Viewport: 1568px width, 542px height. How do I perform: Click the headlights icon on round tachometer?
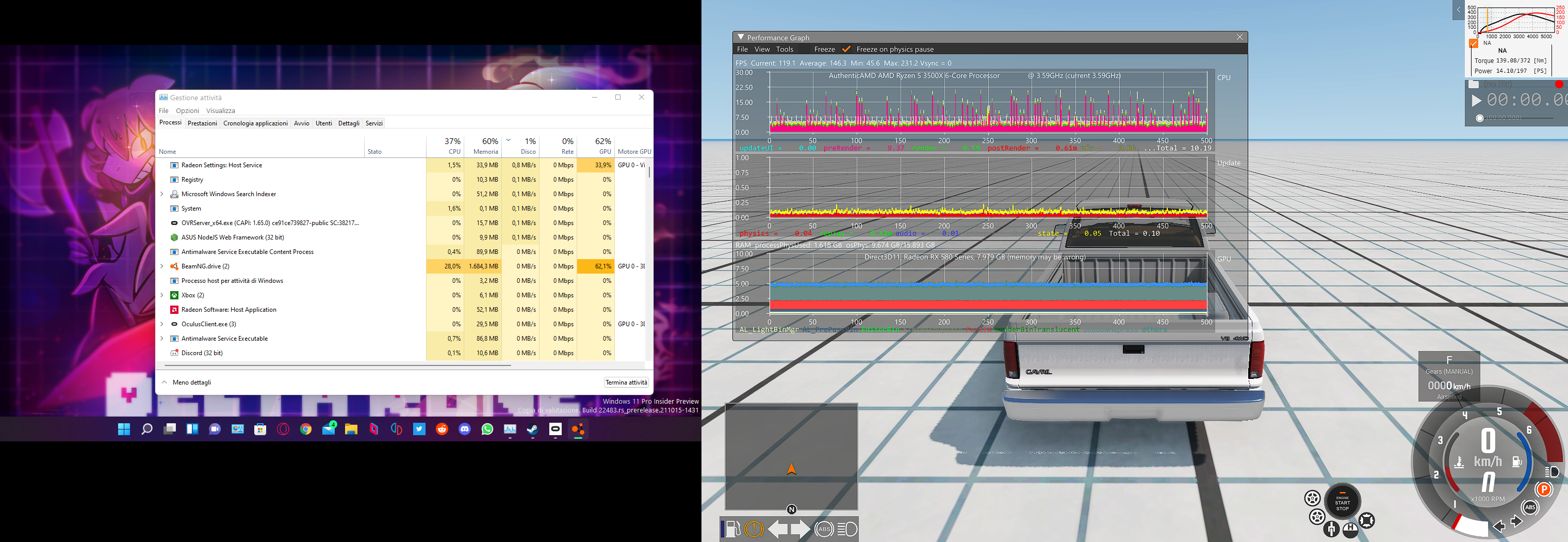click(x=1551, y=471)
